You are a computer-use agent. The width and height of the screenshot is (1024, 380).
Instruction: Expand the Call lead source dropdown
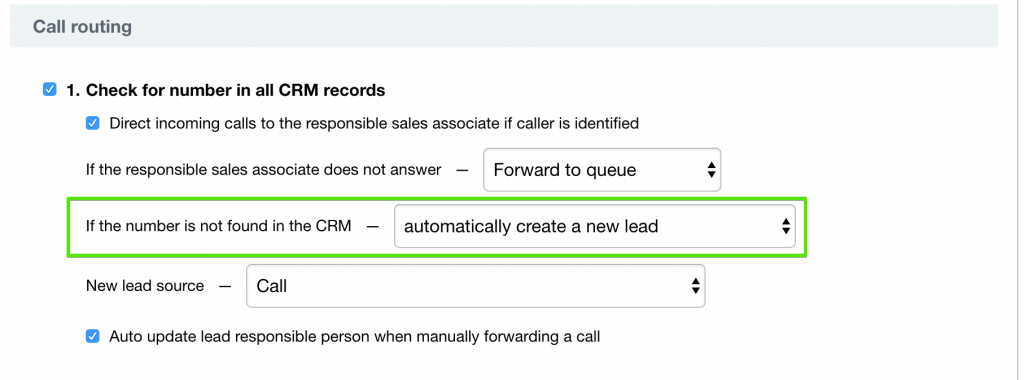coord(475,286)
